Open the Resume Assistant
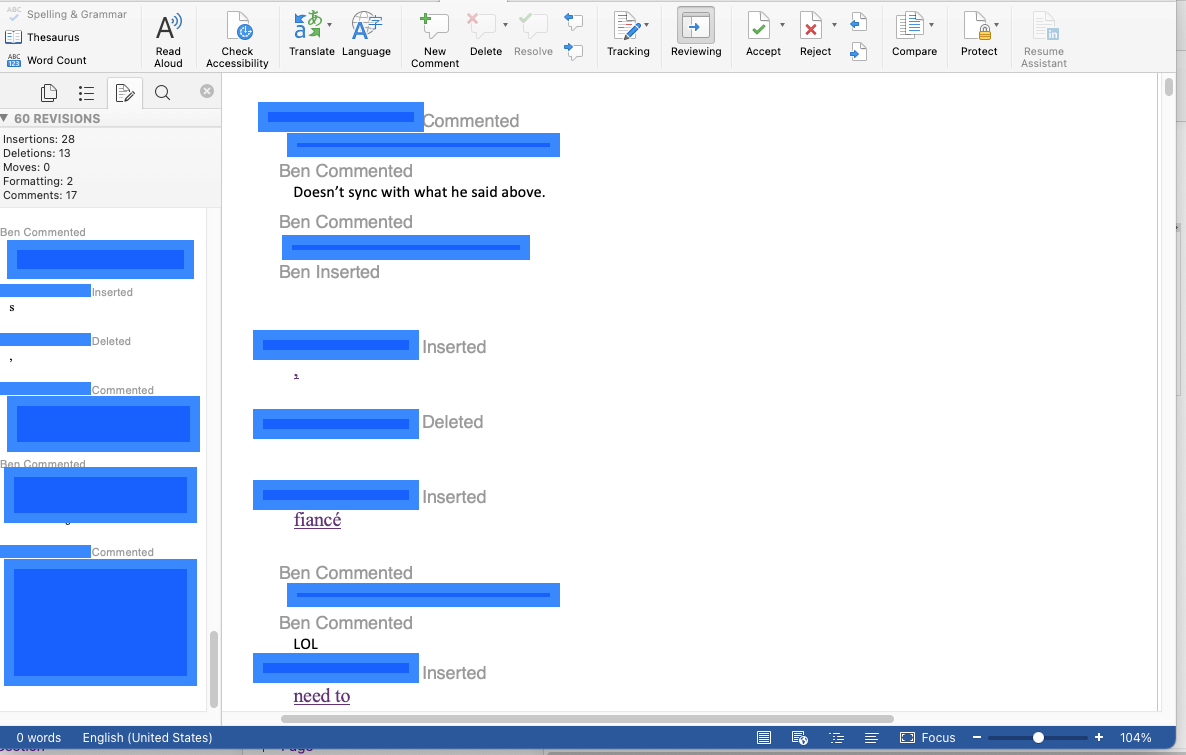 coord(1044,40)
